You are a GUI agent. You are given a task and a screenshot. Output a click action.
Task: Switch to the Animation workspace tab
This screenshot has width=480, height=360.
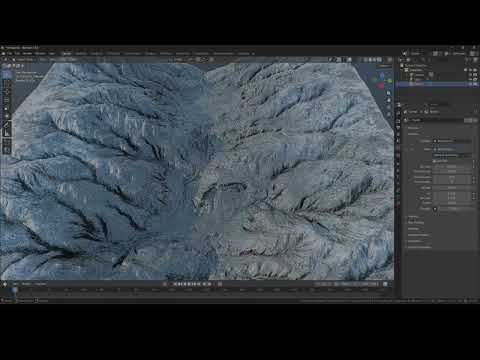166,53
